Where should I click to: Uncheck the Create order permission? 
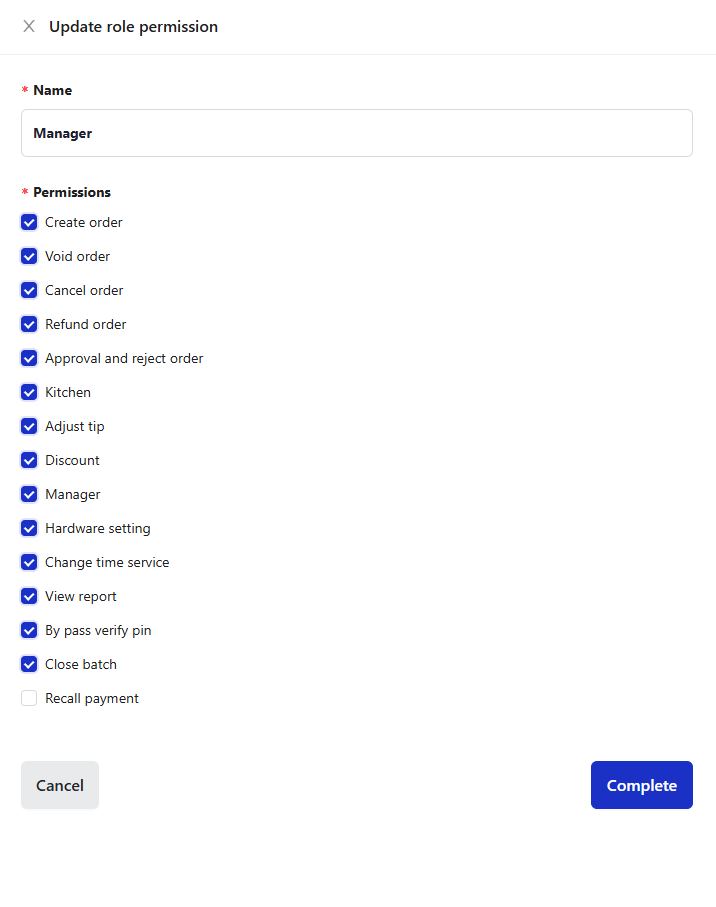[28, 222]
